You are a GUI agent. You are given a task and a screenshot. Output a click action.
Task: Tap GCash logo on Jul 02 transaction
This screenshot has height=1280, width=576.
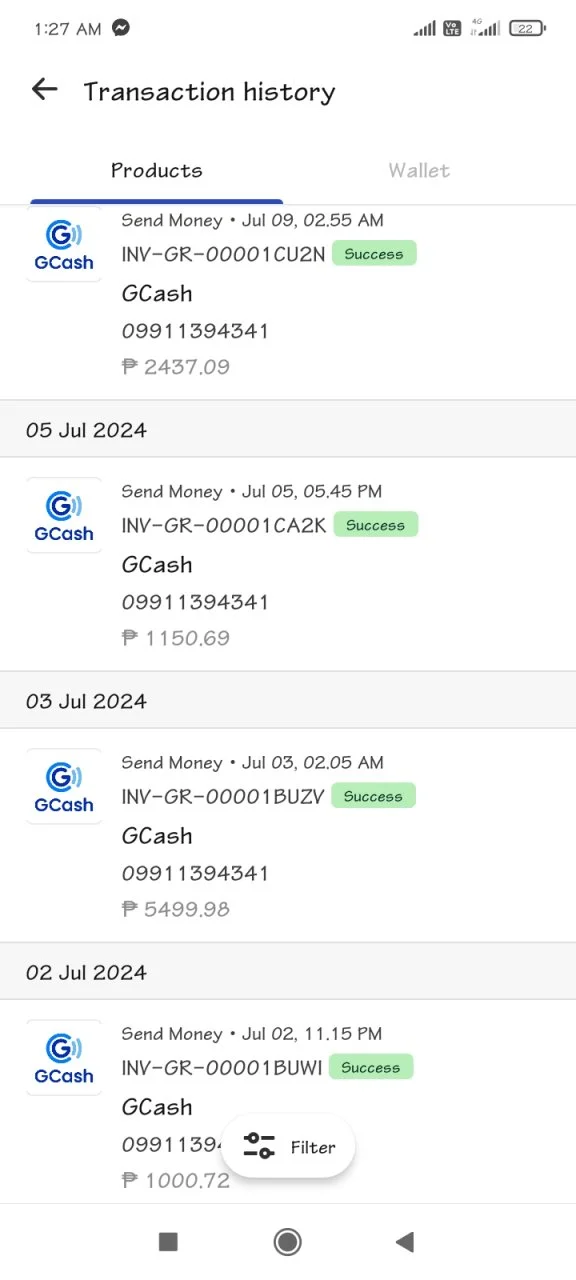coord(64,1057)
